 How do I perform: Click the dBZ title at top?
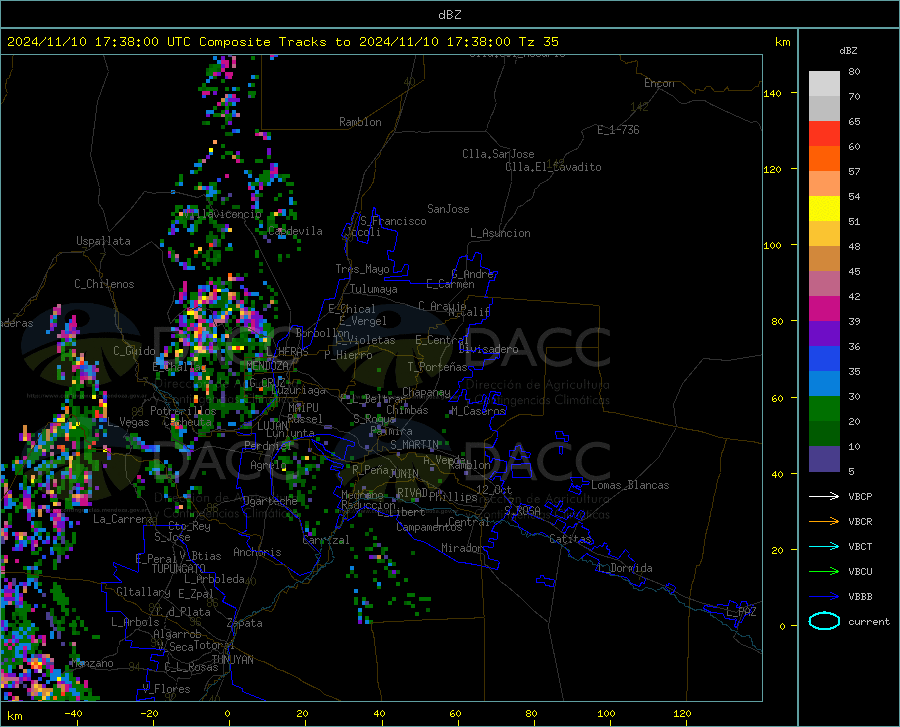(x=449, y=15)
